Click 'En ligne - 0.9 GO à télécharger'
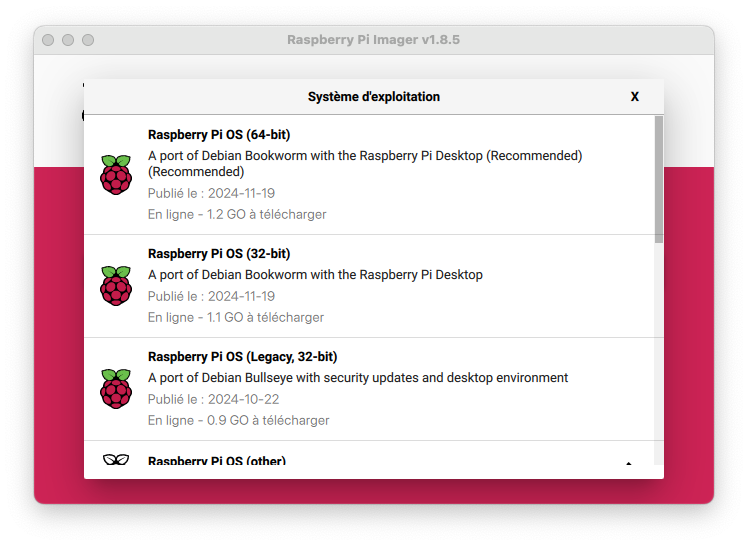The image size is (748, 546). tap(239, 421)
